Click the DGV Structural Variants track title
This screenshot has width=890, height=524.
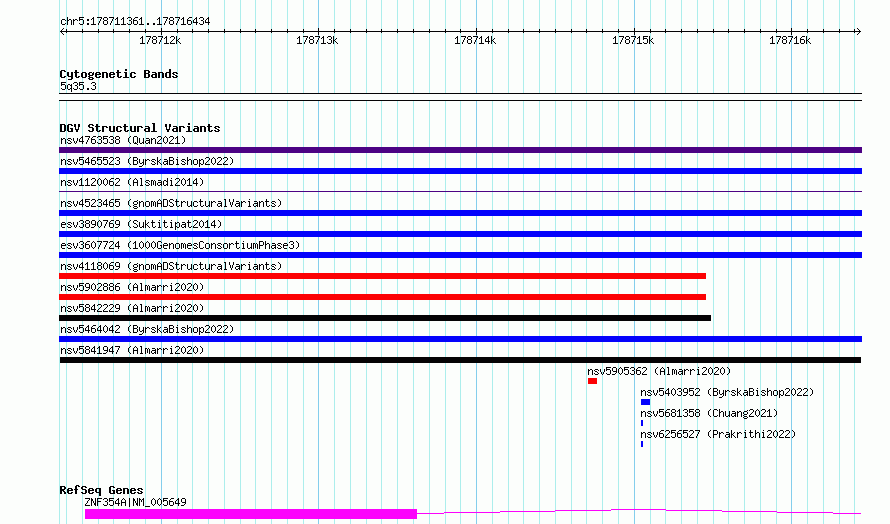click(140, 128)
